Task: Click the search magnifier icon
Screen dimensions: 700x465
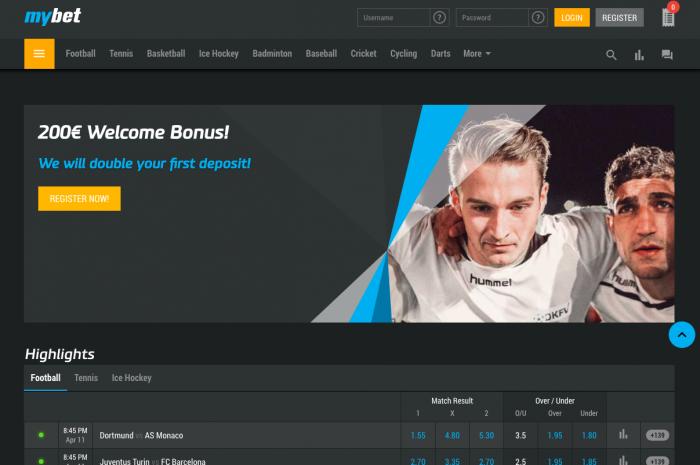Action: (x=611, y=55)
